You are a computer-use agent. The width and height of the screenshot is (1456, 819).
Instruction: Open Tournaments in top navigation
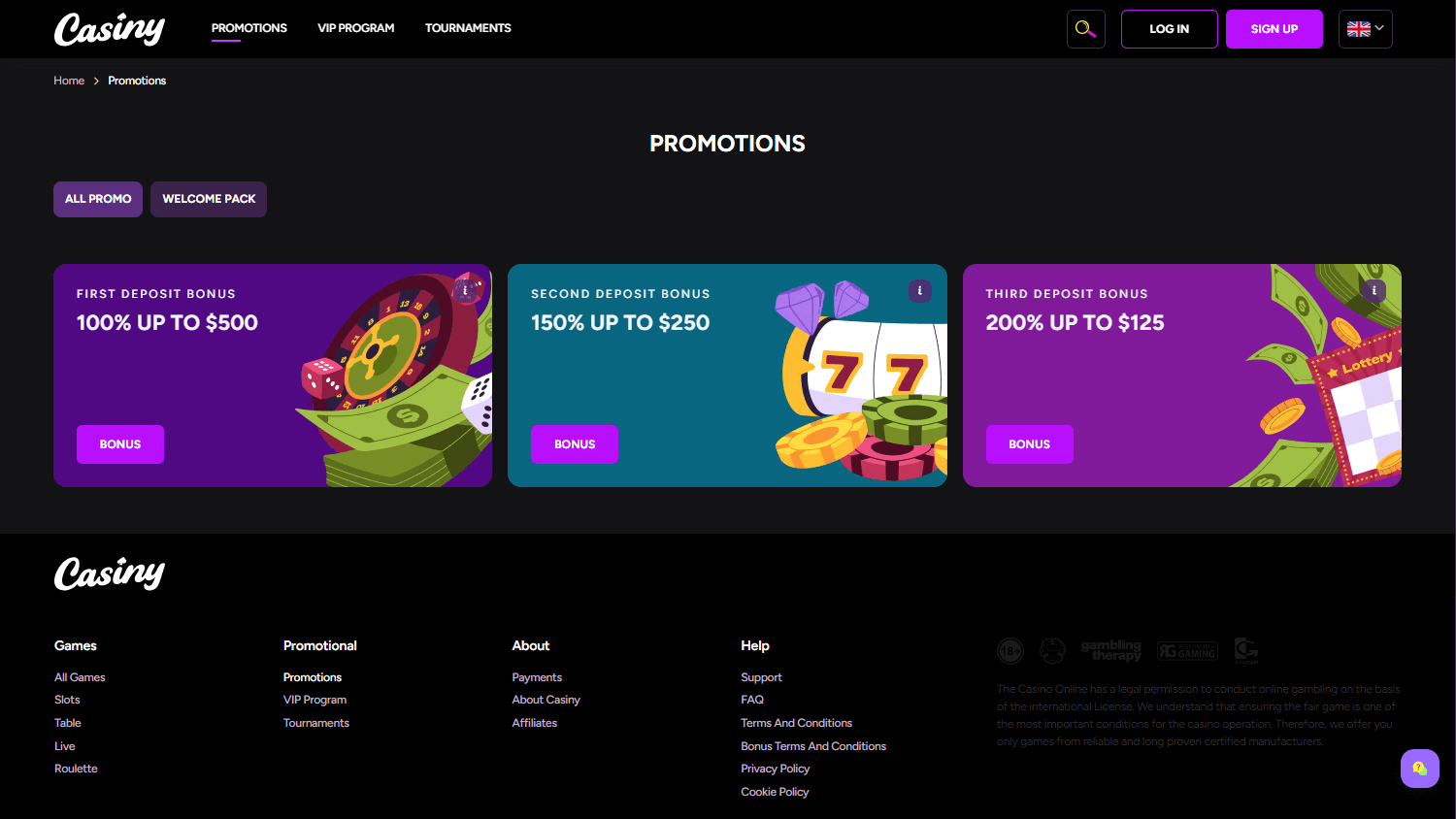[468, 28]
